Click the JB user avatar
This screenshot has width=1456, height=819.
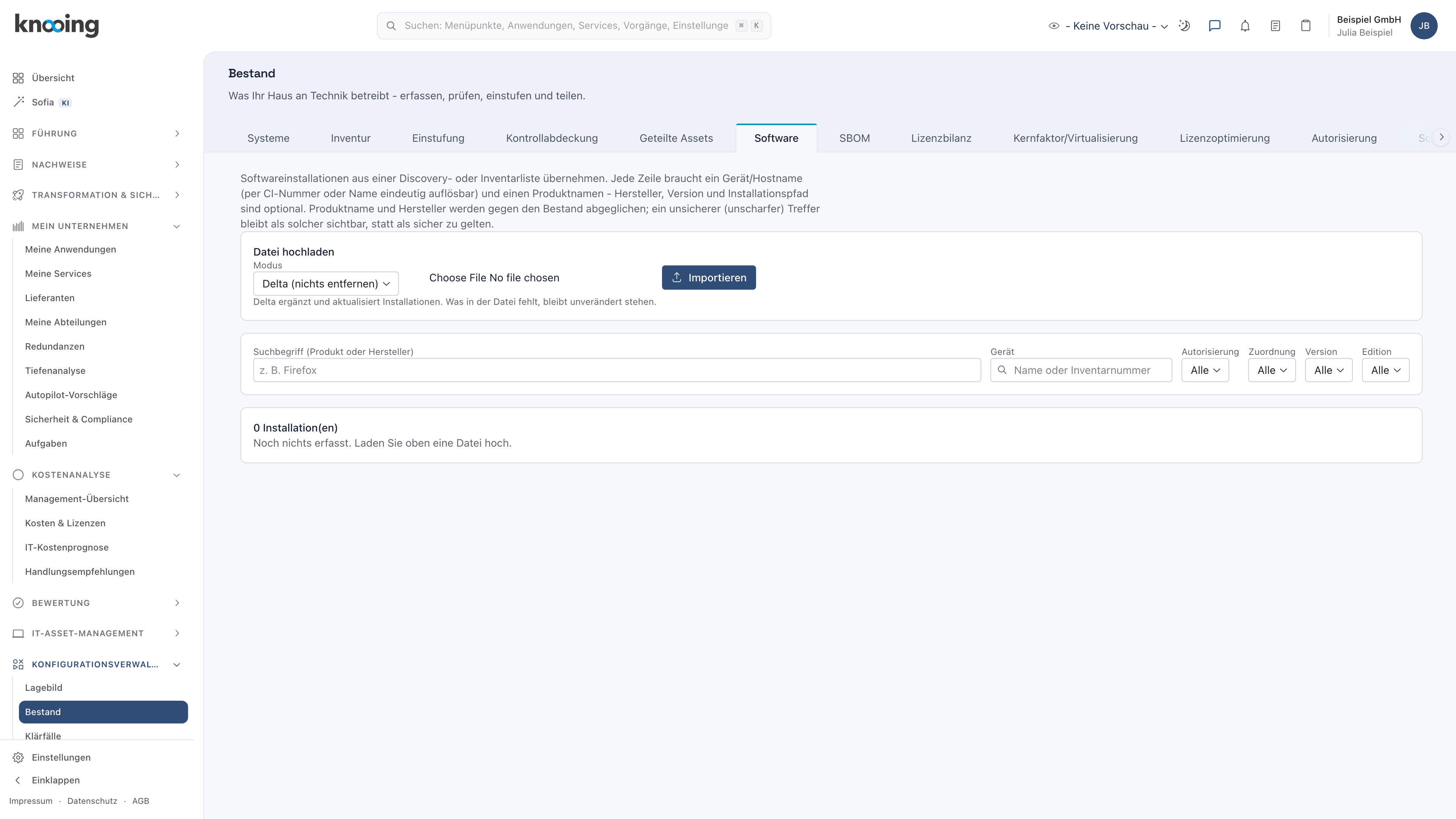pyautogui.click(x=1424, y=25)
